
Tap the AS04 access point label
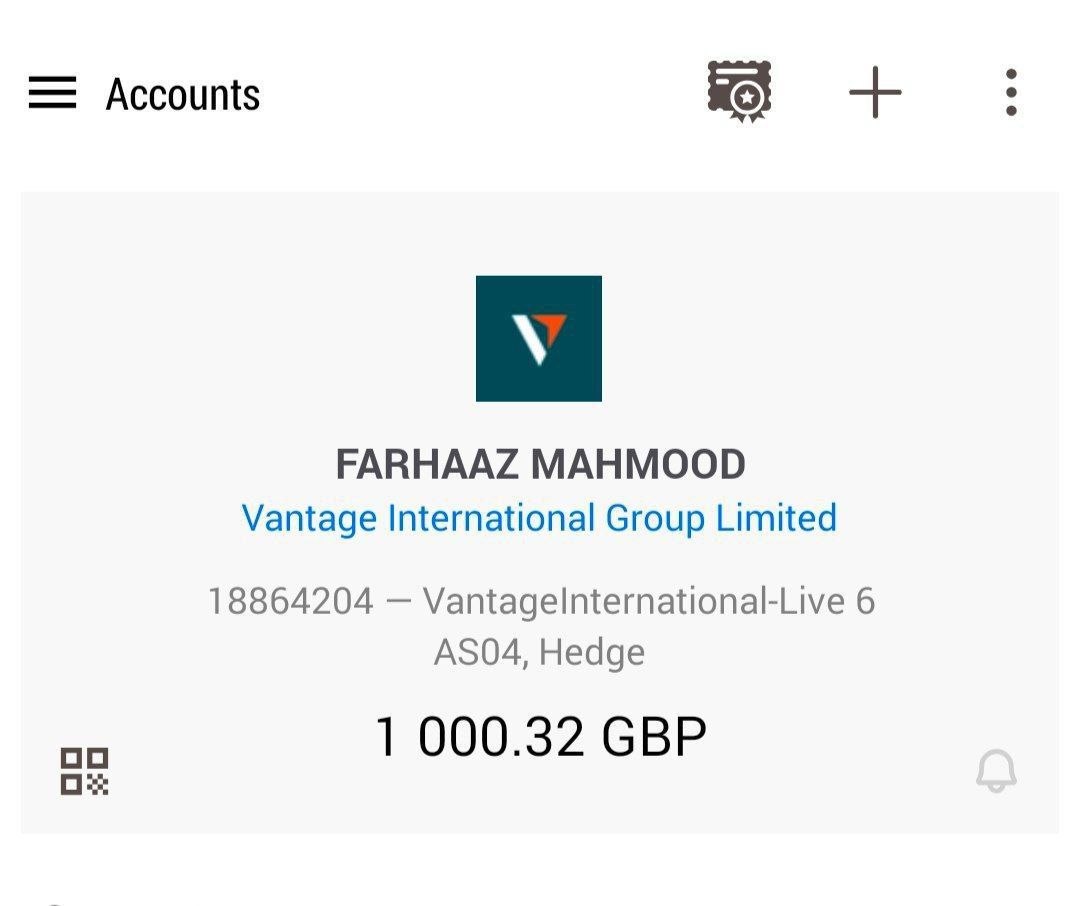pos(477,653)
